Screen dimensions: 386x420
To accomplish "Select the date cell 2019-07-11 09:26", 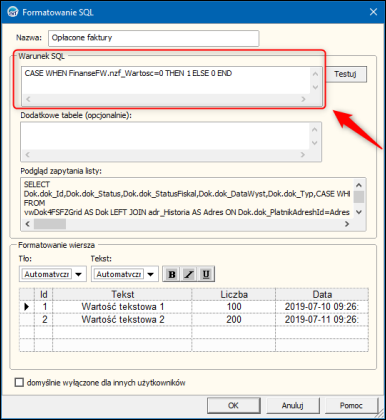I will click(x=322, y=319).
